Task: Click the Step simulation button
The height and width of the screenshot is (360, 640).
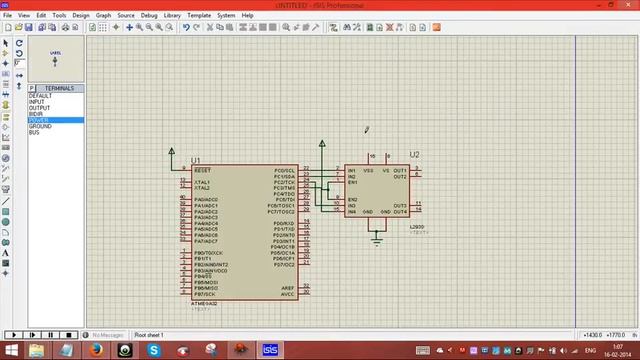Action: click(x=32, y=335)
